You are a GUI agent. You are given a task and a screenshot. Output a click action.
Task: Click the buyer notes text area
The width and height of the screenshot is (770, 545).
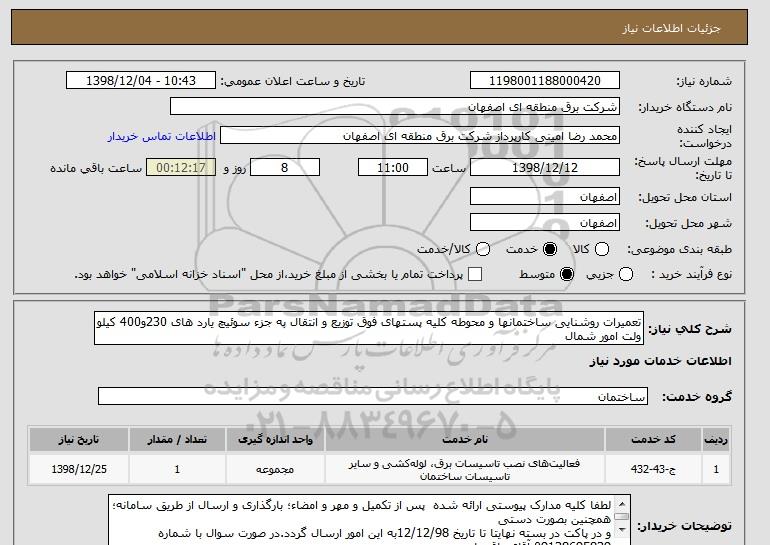[361, 520]
